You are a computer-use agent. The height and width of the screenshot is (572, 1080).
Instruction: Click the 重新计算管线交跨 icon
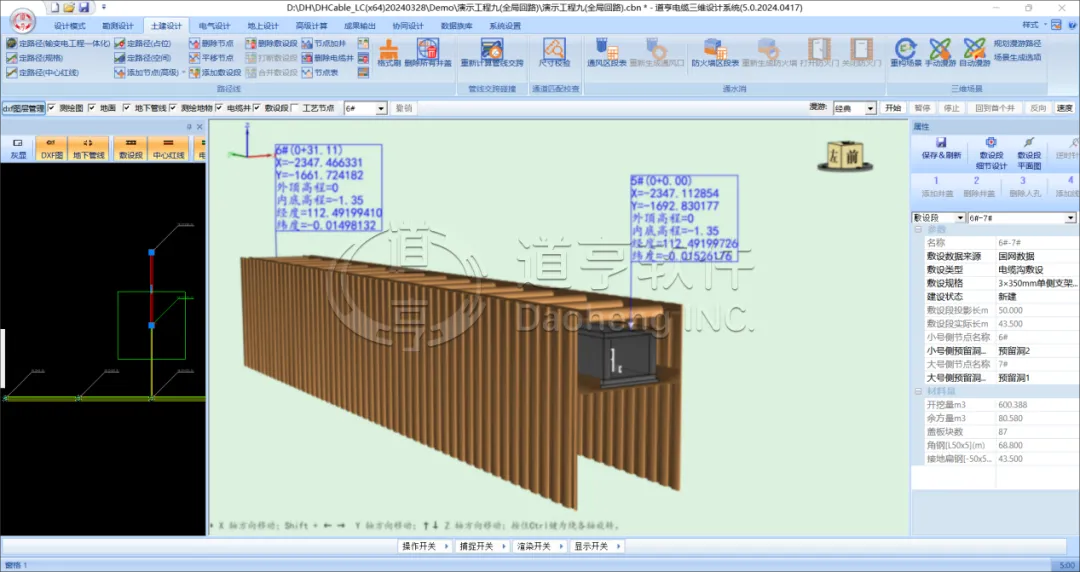pyautogui.click(x=491, y=50)
